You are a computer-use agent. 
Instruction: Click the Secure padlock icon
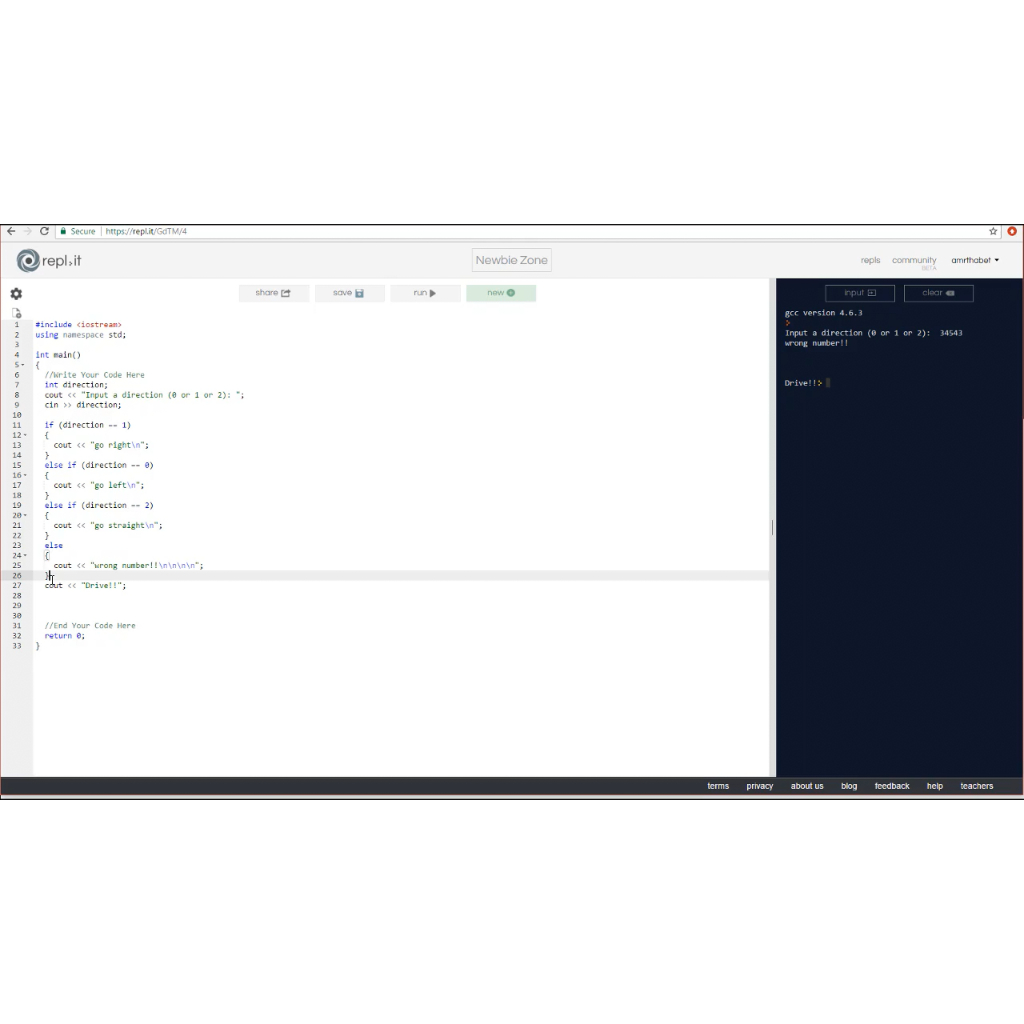(x=63, y=231)
